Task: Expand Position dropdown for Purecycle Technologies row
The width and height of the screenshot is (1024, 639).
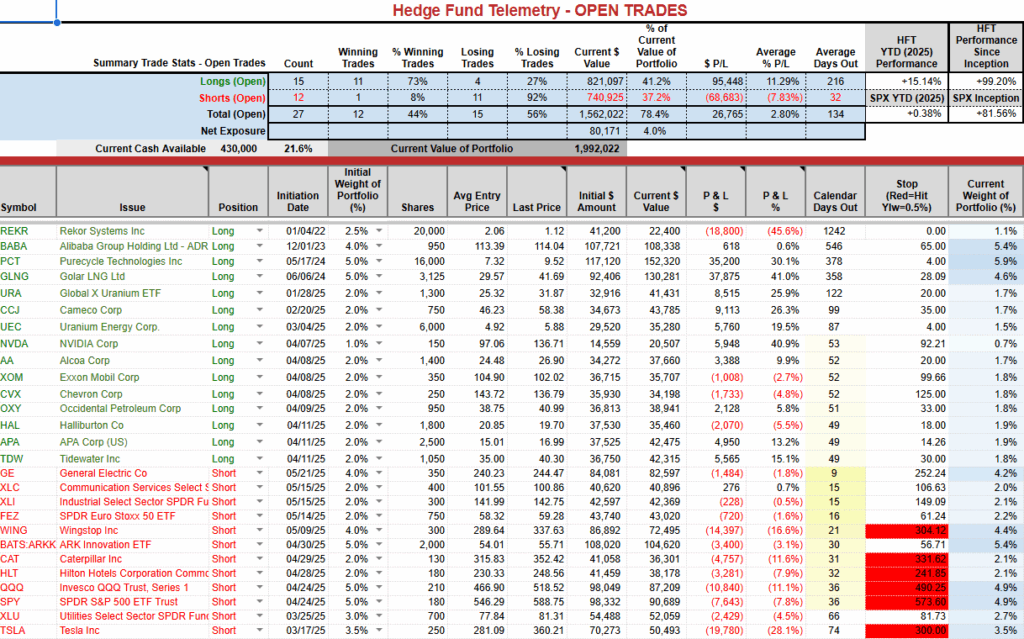Action: click(259, 261)
